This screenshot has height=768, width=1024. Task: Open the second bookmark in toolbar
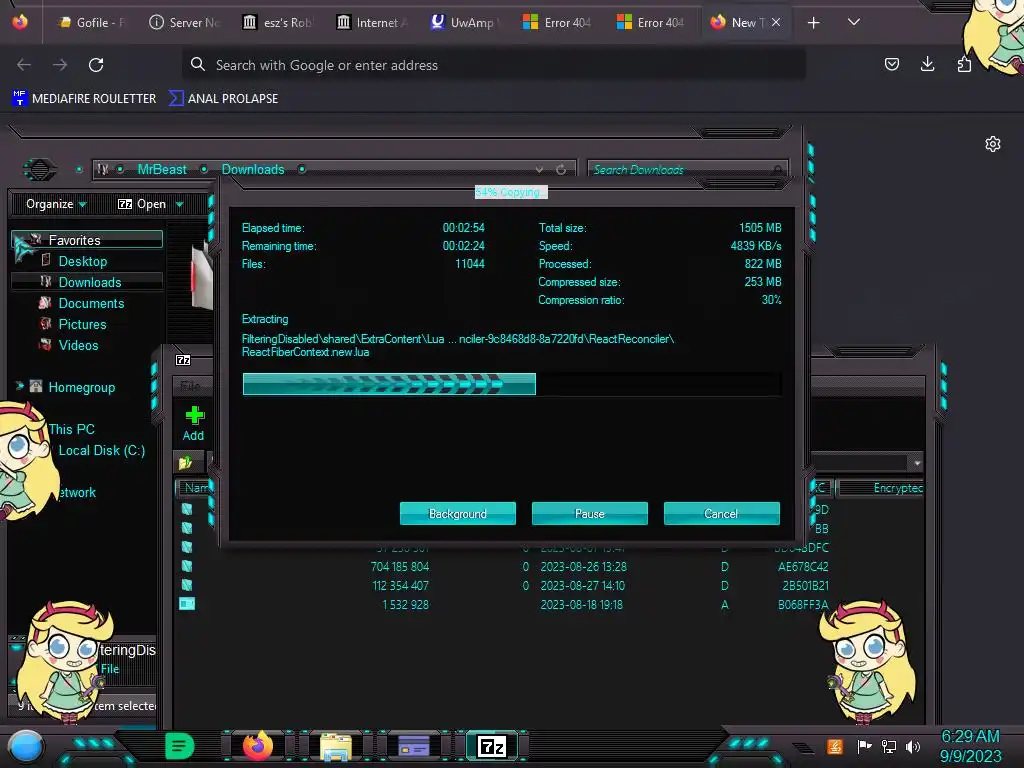point(224,99)
